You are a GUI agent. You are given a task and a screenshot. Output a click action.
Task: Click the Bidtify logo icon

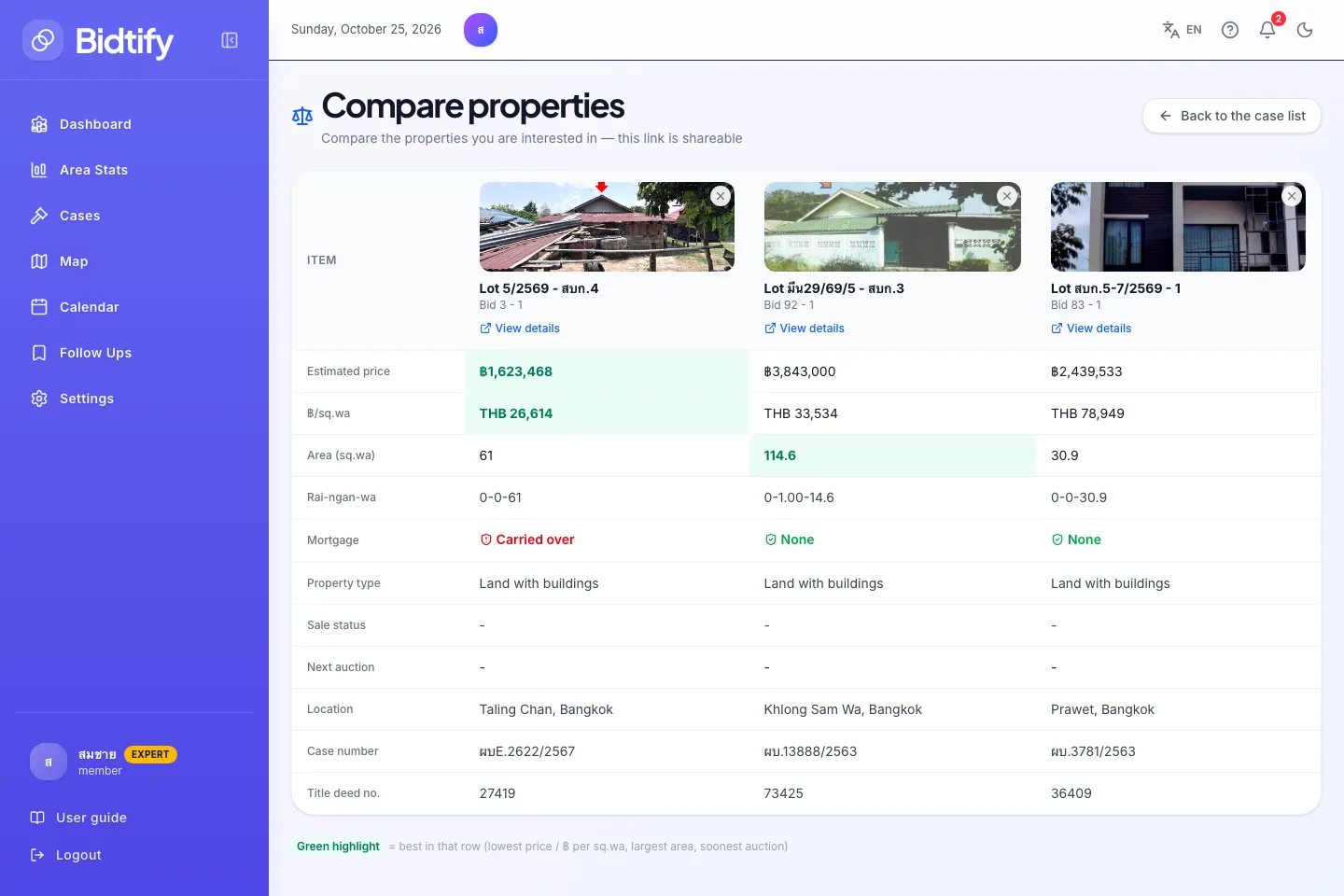click(x=43, y=40)
